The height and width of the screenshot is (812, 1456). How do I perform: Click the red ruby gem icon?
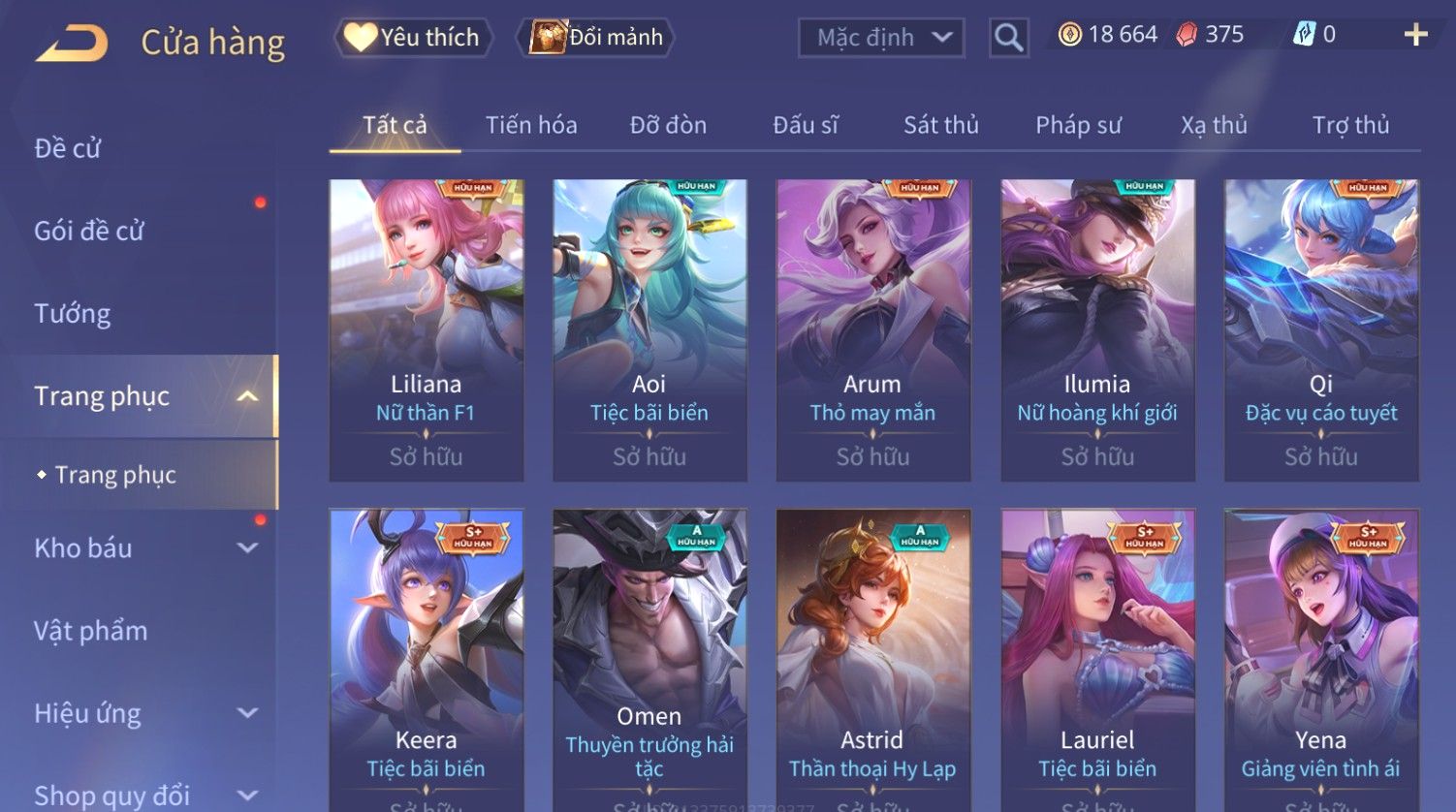tap(1187, 36)
